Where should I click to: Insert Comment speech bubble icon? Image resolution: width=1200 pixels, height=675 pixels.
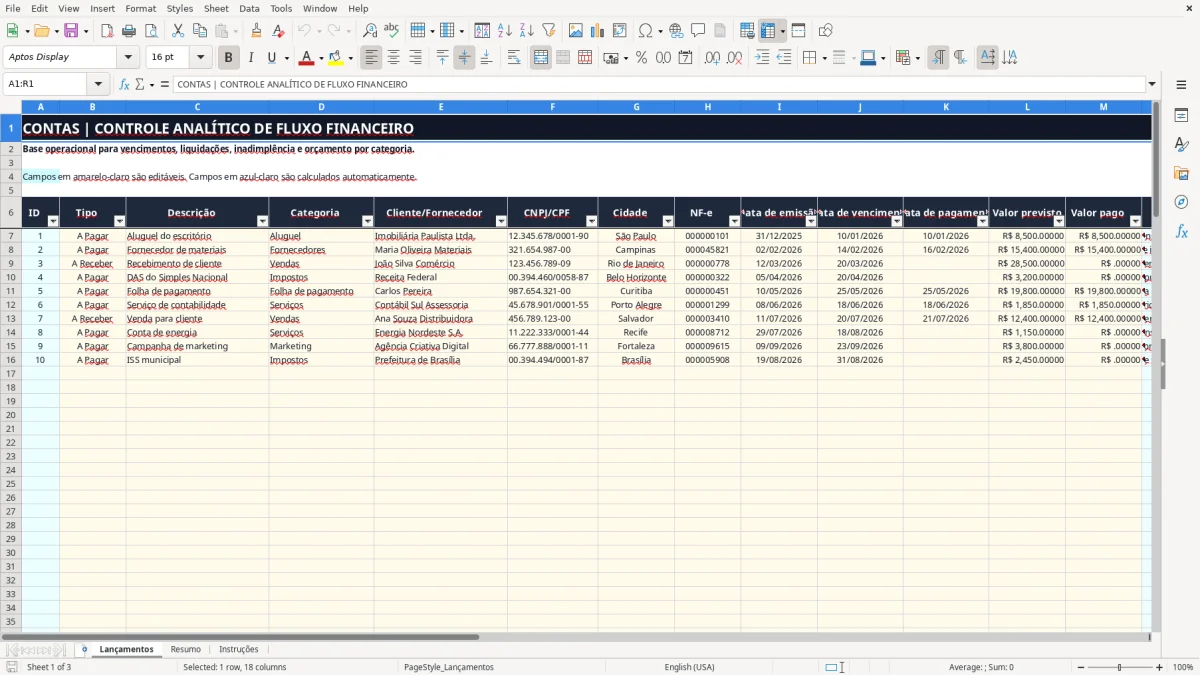coord(698,31)
